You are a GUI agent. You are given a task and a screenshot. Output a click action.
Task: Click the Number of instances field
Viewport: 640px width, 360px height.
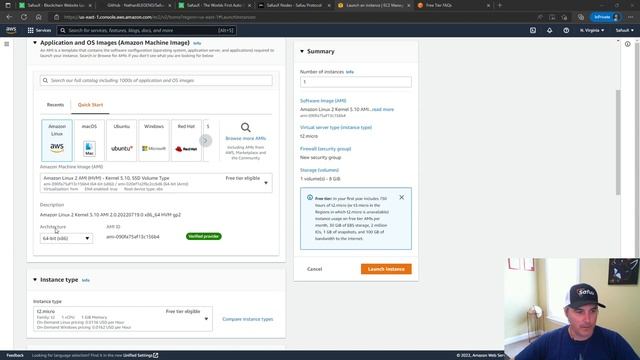tap(356, 82)
